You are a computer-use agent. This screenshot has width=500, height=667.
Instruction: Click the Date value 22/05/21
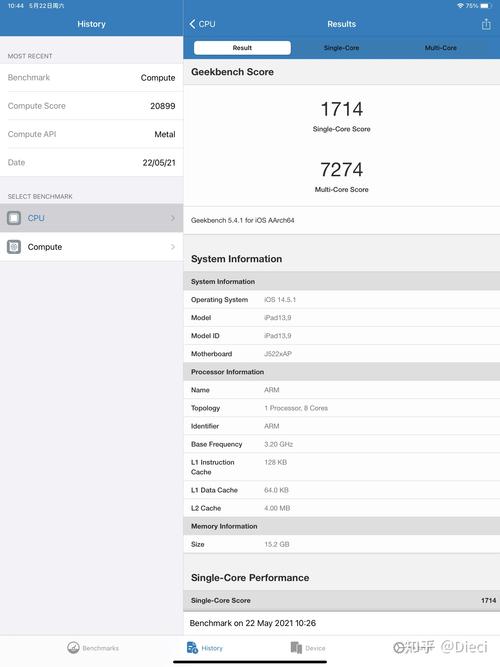click(159, 162)
